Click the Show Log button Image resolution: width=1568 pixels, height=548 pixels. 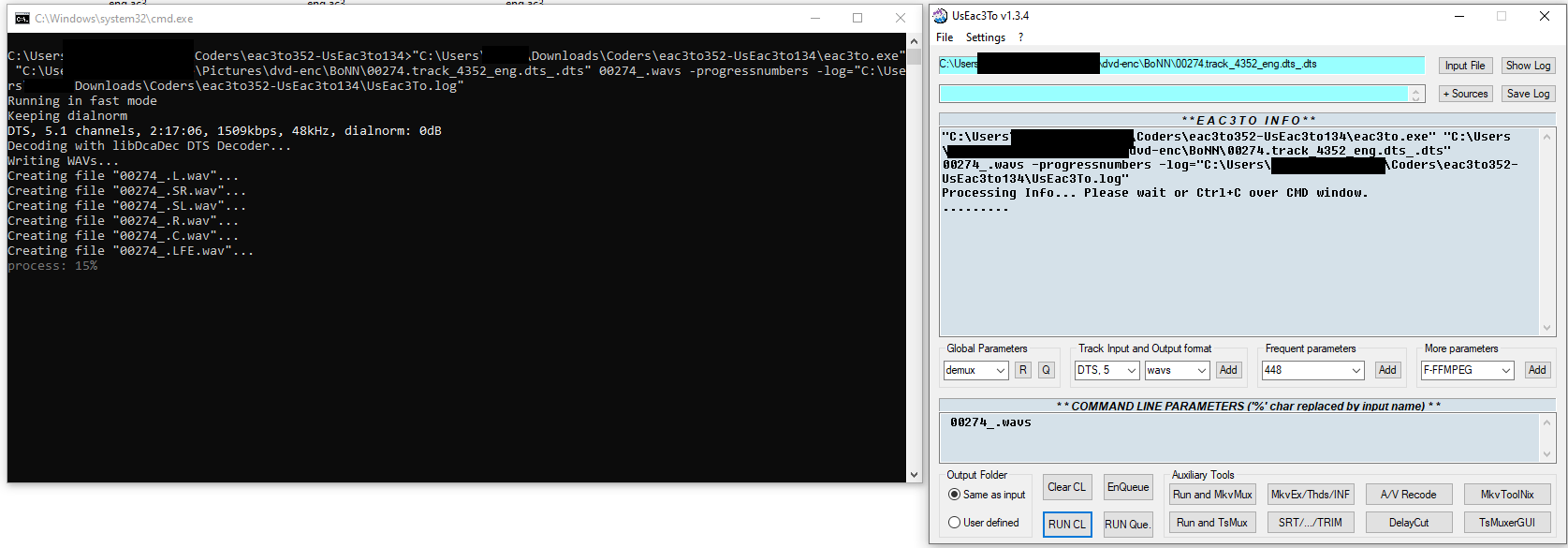1529,66
